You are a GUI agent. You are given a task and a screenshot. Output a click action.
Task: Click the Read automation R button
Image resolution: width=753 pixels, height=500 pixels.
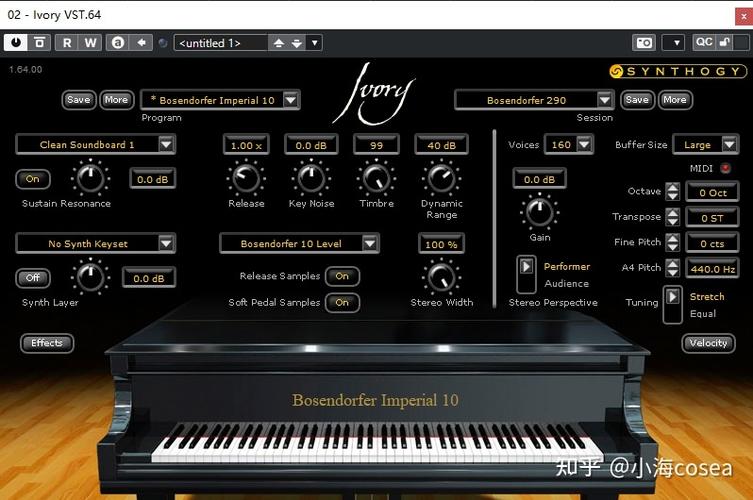pos(67,43)
